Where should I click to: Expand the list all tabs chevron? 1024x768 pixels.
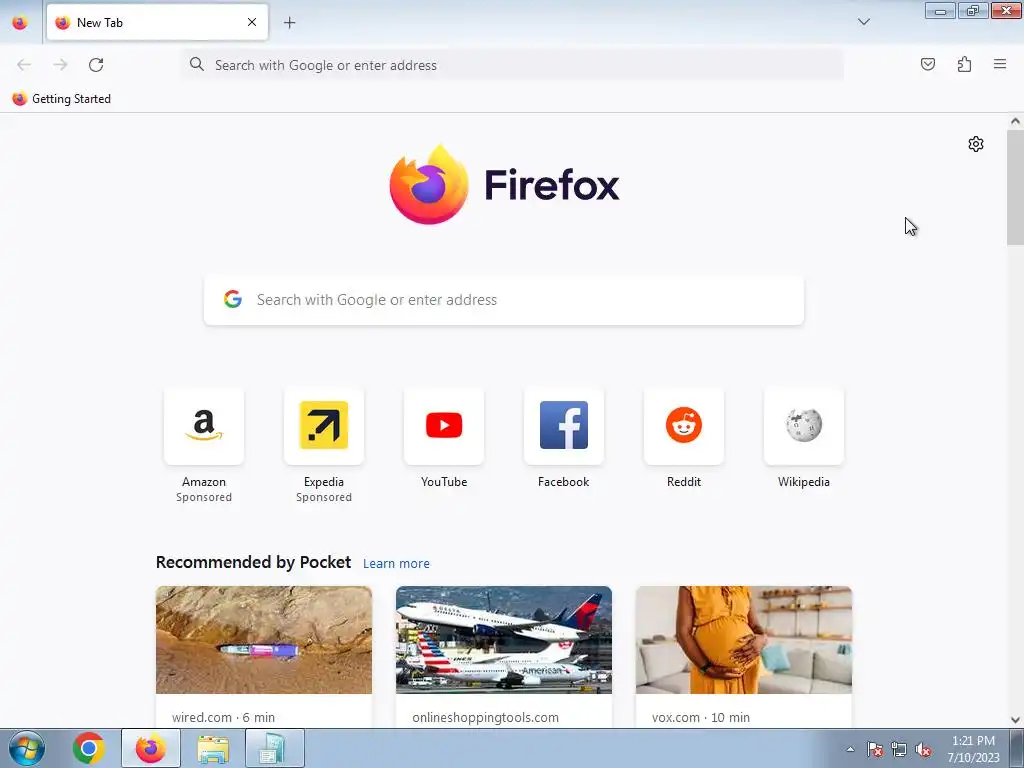pos(863,22)
